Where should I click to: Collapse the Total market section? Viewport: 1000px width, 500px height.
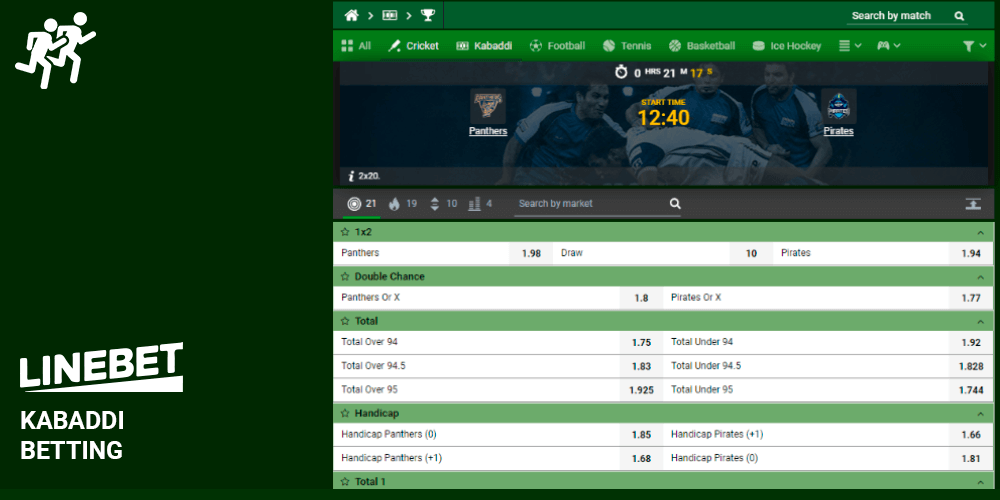pyautogui.click(x=981, y=321)
